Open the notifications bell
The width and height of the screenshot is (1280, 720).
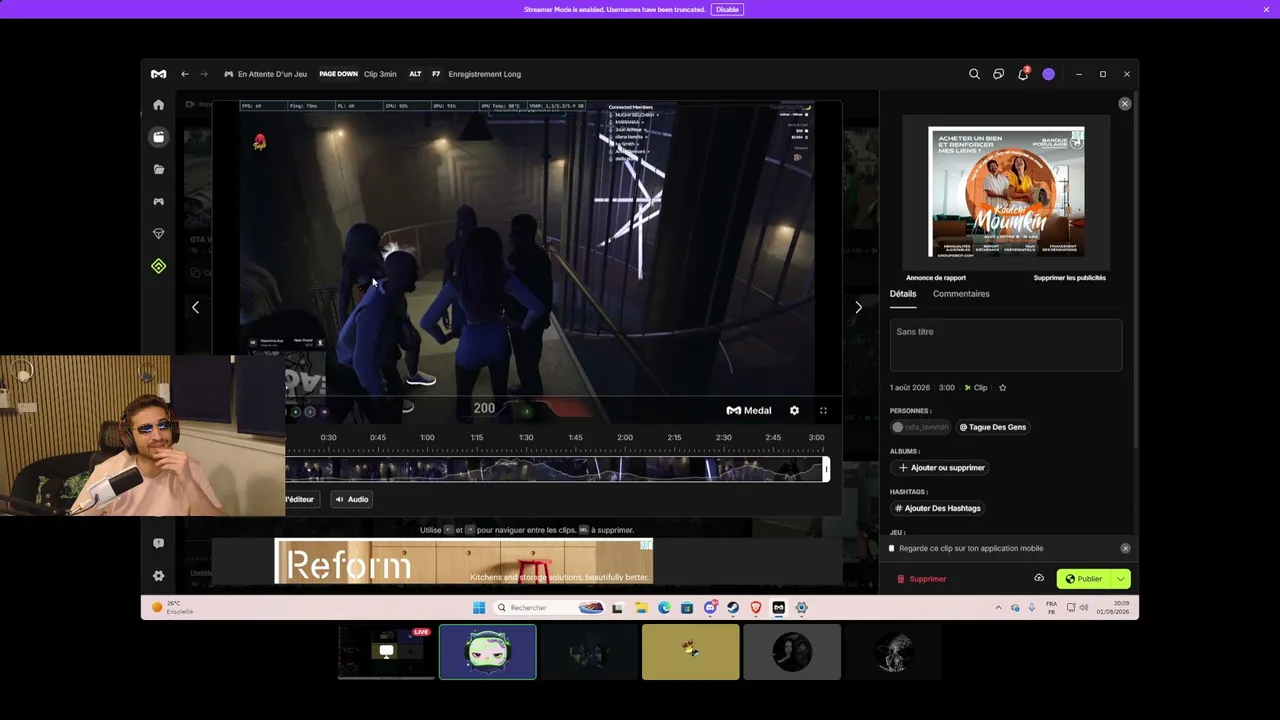coord(1023,74)
